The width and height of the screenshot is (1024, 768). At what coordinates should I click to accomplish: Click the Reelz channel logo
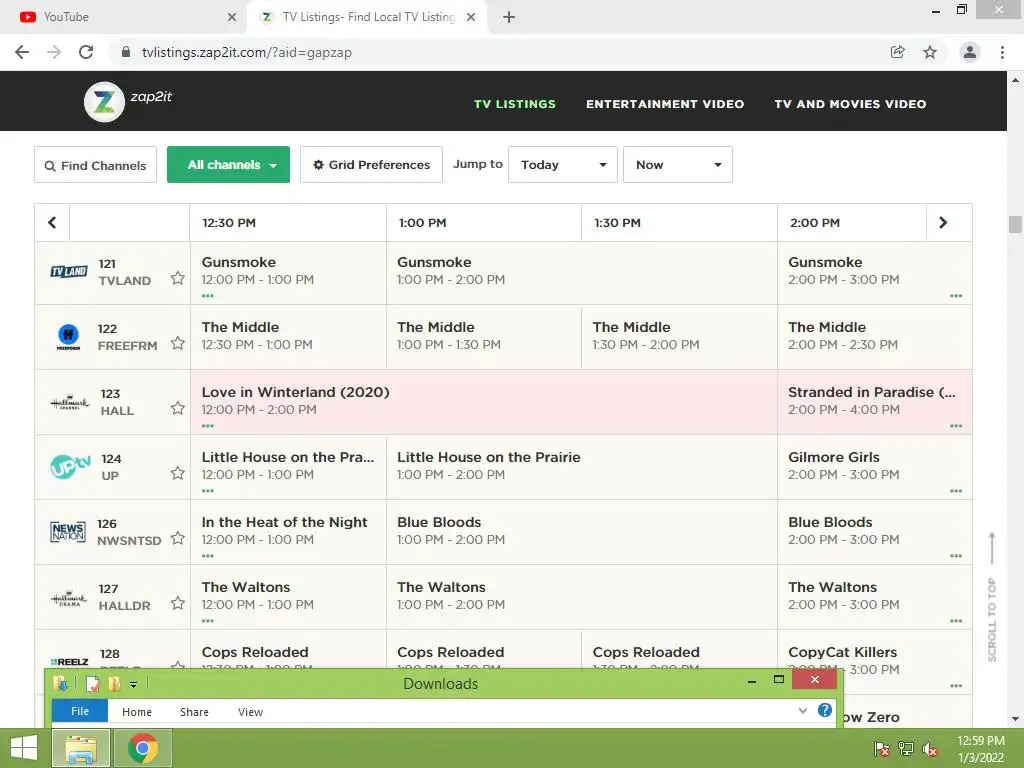[x=69, y=662]
